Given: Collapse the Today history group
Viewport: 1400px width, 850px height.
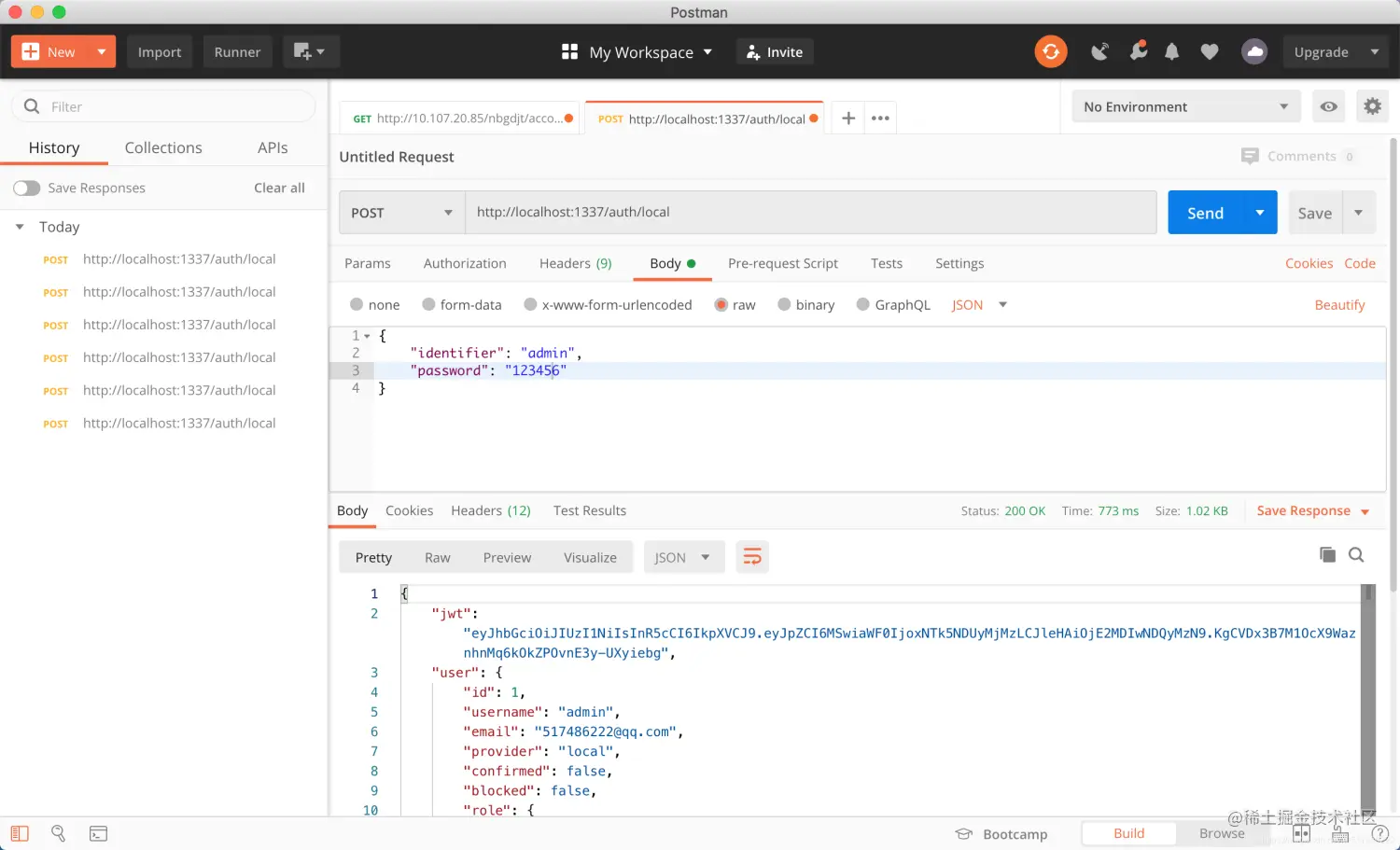Looking at the screenshot, I should click(x=20, y=227).
